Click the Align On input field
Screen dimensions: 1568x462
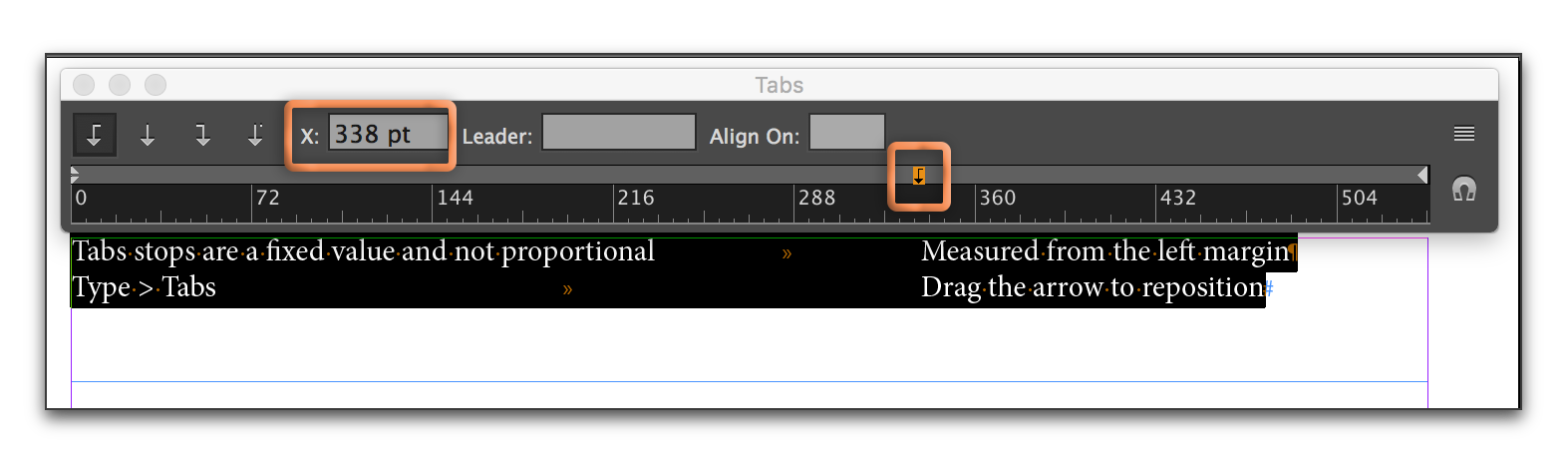coord(846,133)
